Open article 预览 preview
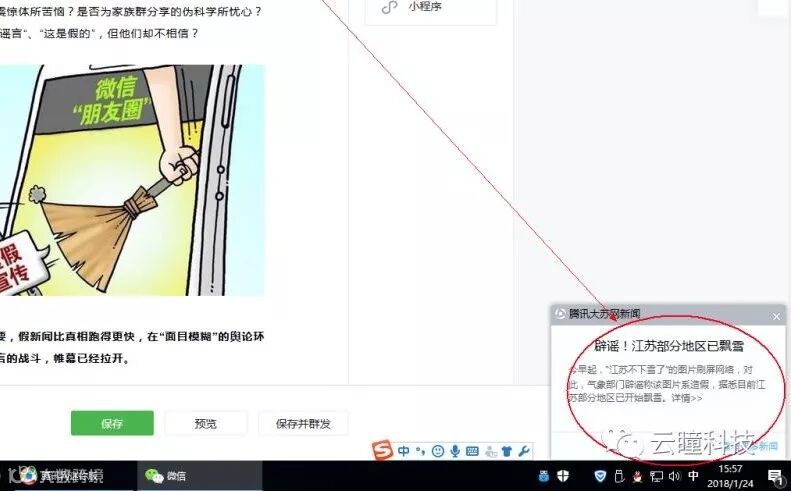Image resolution: width=791 pixels, height=491 pixels. pos(206,423)
